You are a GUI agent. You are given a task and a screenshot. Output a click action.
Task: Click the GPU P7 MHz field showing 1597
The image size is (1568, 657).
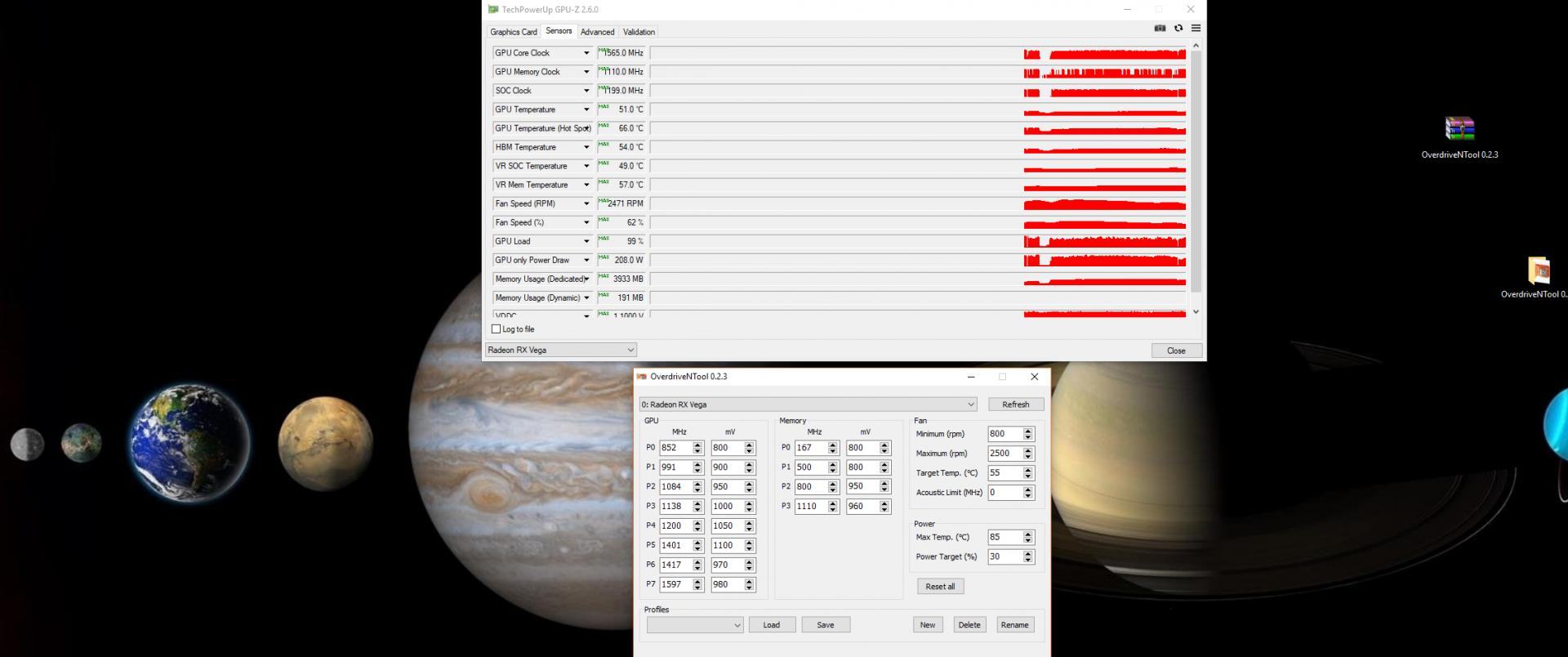click(675, 585)
